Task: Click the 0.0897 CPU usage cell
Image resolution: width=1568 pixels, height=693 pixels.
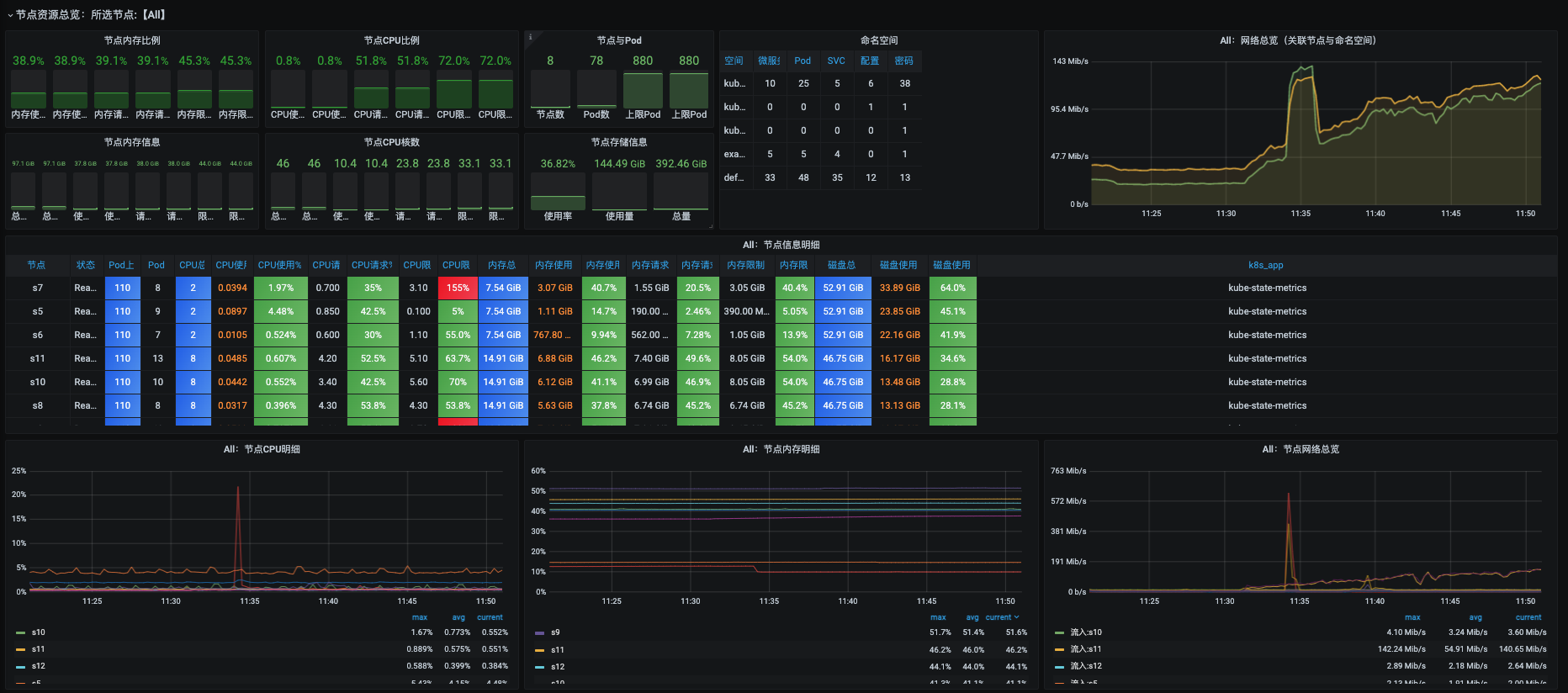Action: pos(232,311)
